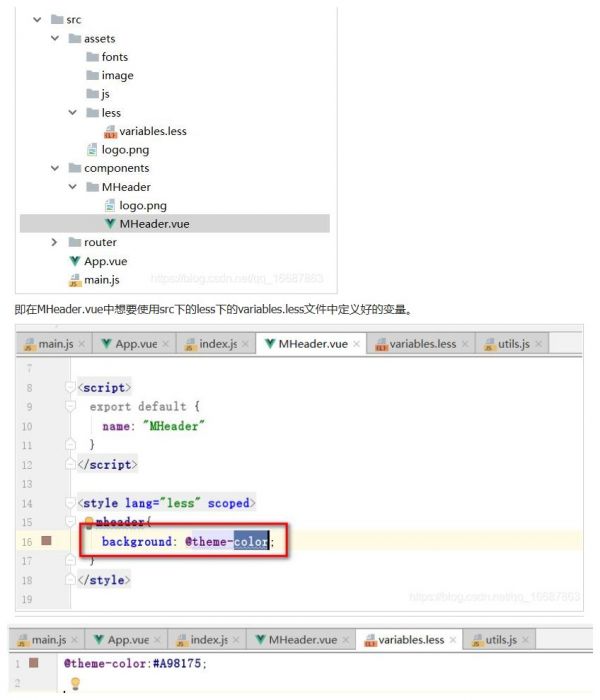The width and height of the screenshot is (600, 700).
Task: Click the MHeader folder icon
Action: pyautogui.click(x=92, y=187)
